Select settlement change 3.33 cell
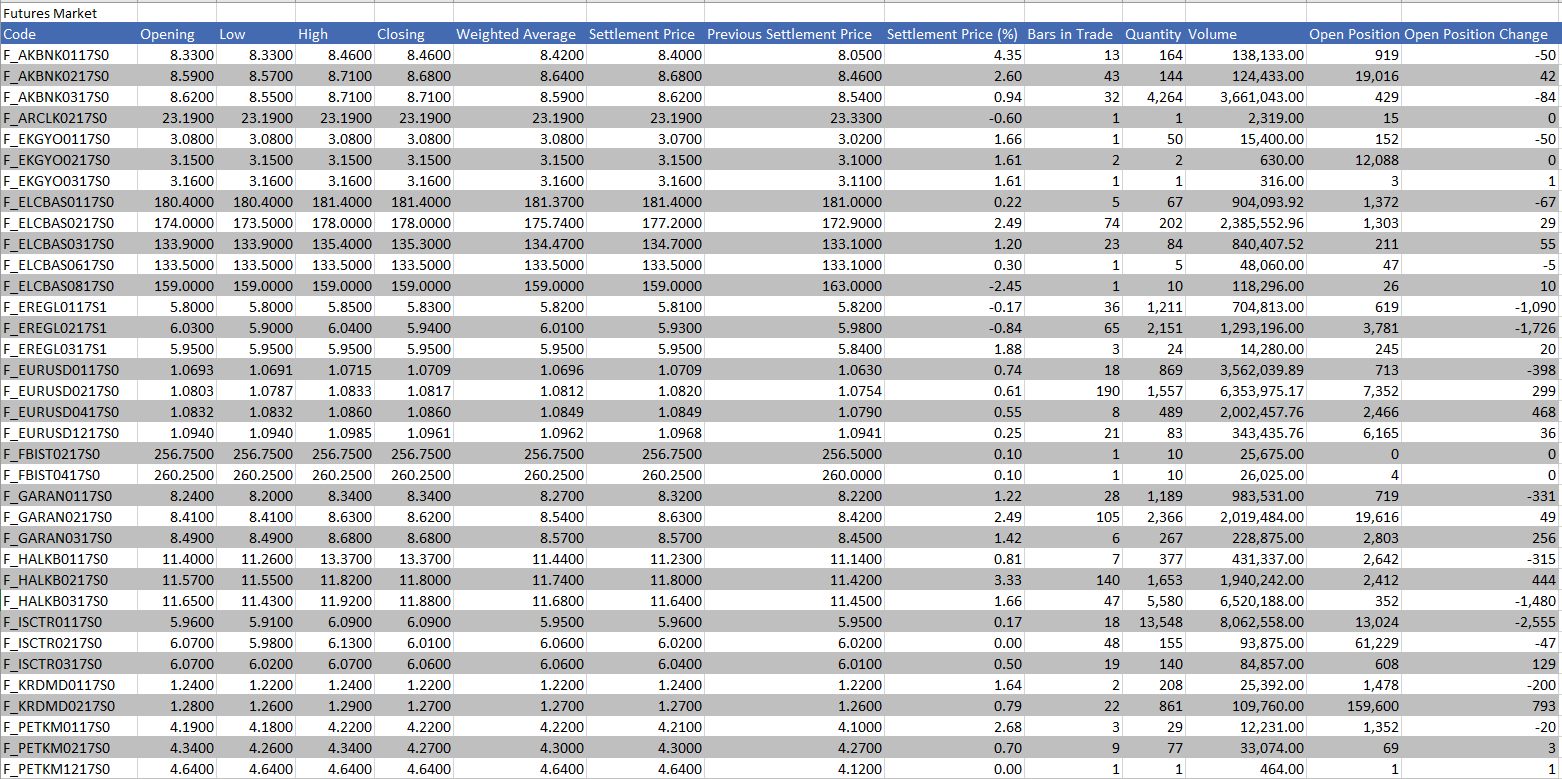Viewport: 1562px width, 779px height. coord(954,580)
